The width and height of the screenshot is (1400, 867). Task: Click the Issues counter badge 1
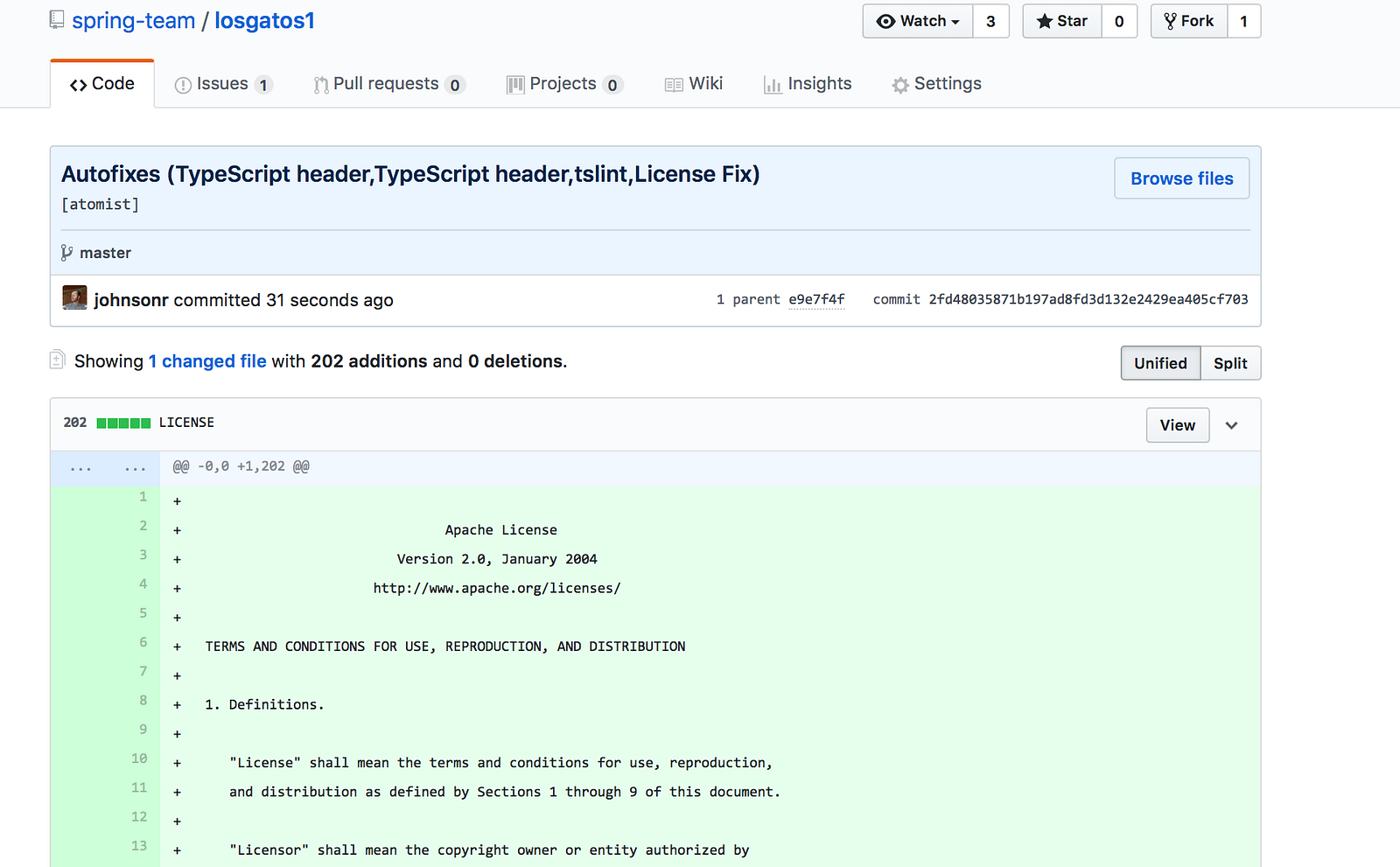tap(263, 85)
